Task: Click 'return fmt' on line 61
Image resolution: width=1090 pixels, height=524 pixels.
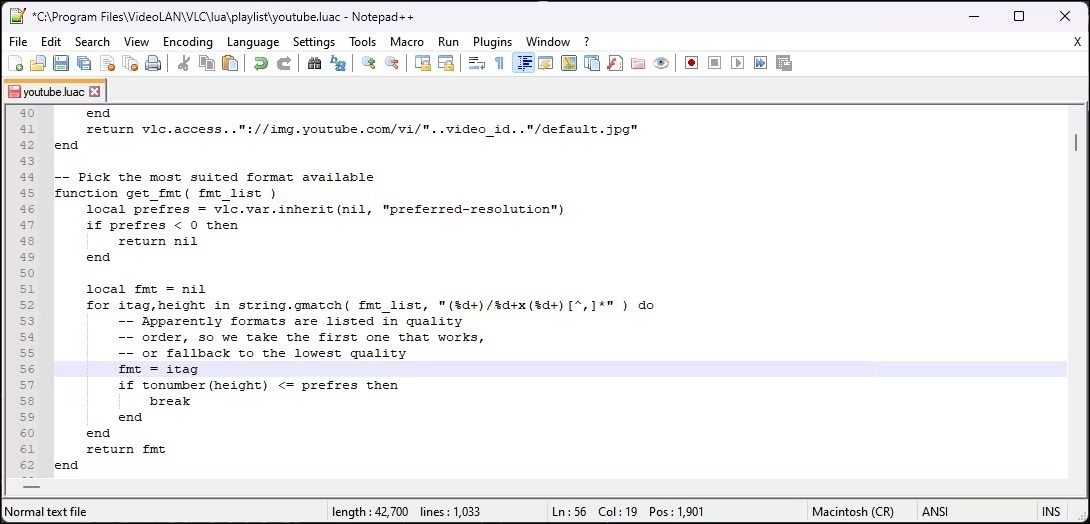Action: pyautogui.click(x=126, y=449)
